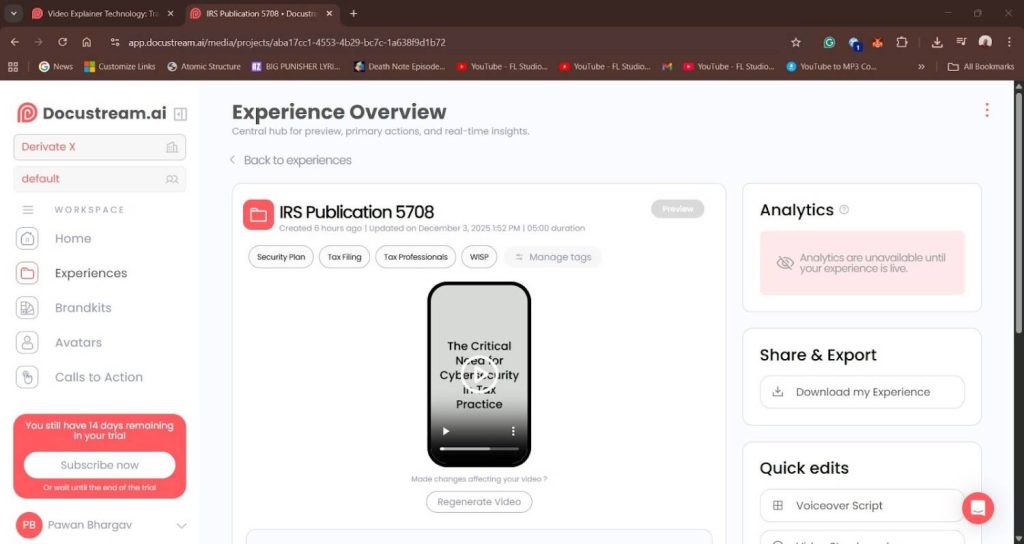Click the organization building icon beside Derivate X
Viewport: 1024px width, 544px height.
172,147
